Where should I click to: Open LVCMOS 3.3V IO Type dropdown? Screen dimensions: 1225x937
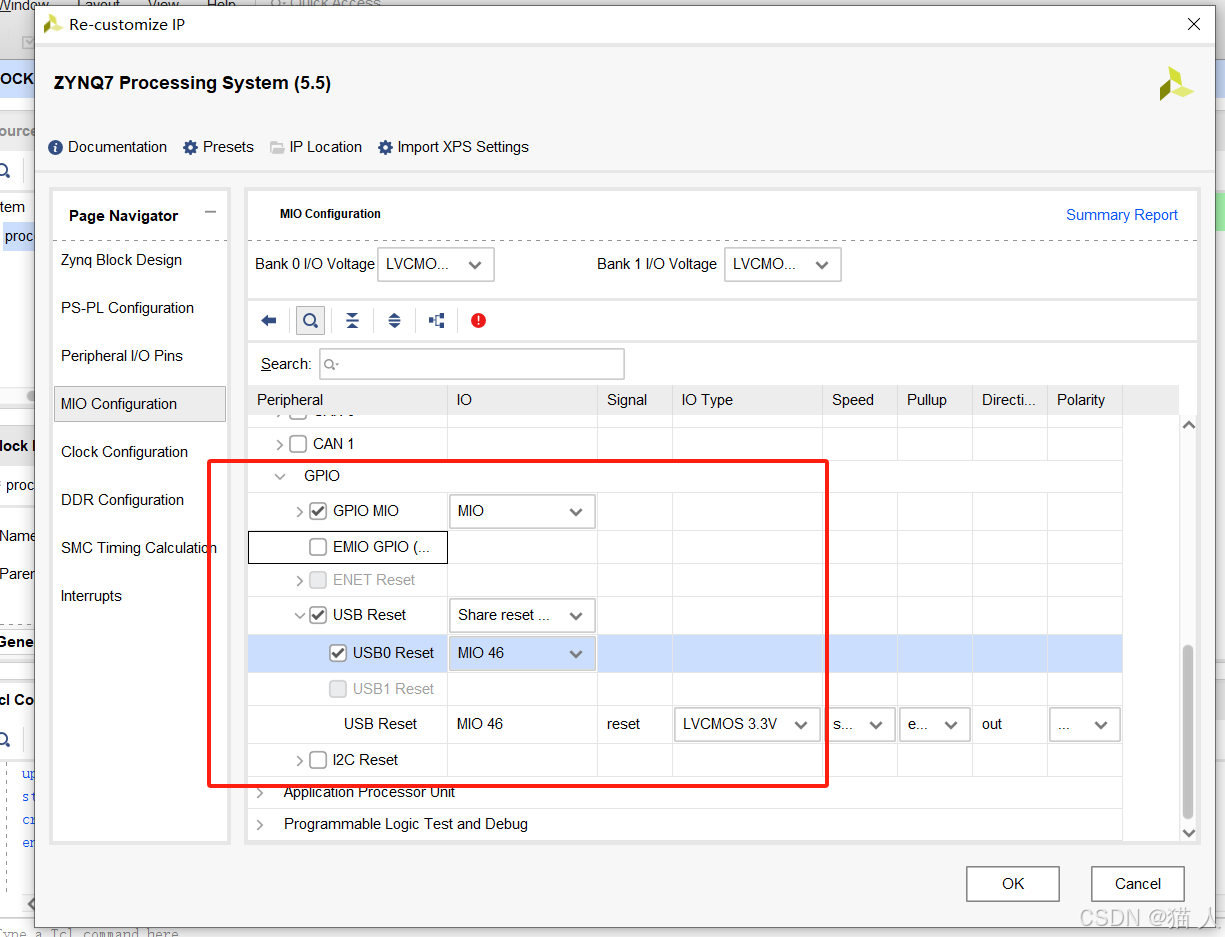tap(747, 724)
